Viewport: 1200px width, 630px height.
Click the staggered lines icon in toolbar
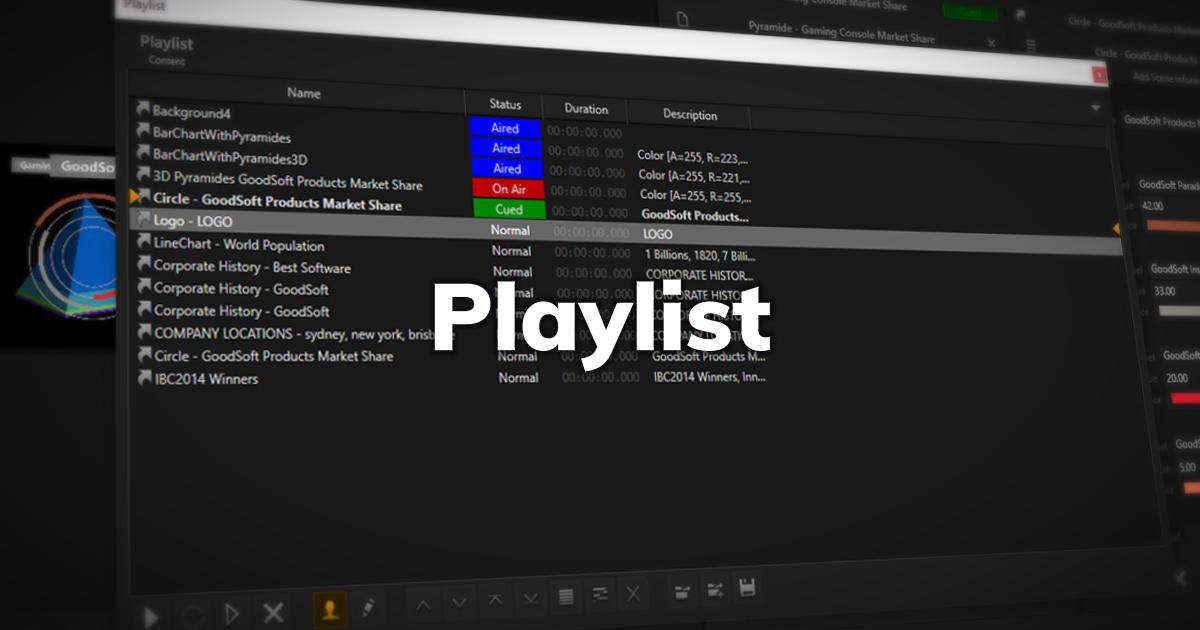click(x=600, y=595)
